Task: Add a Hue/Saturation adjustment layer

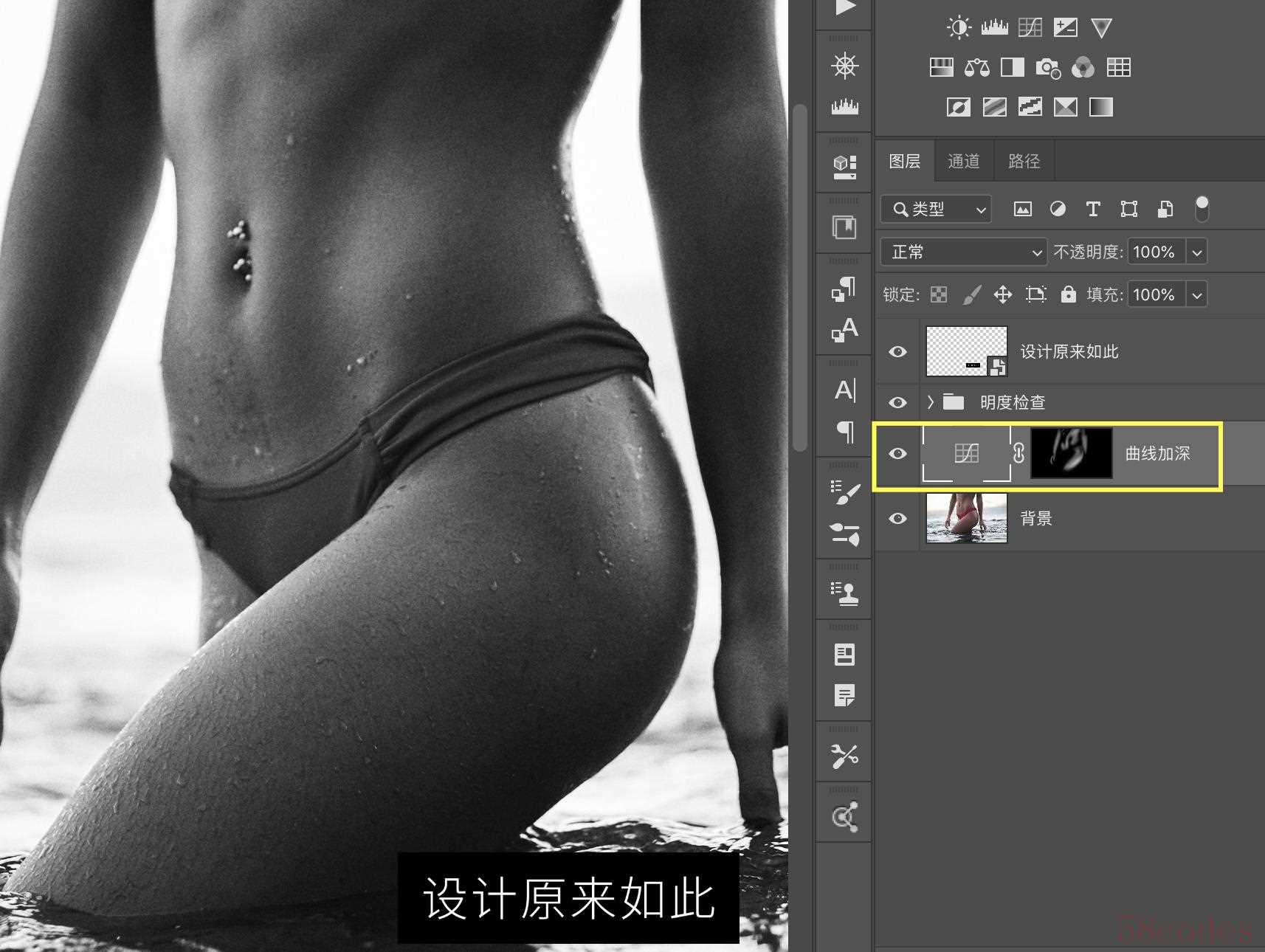Action: [x=941, y=68]
